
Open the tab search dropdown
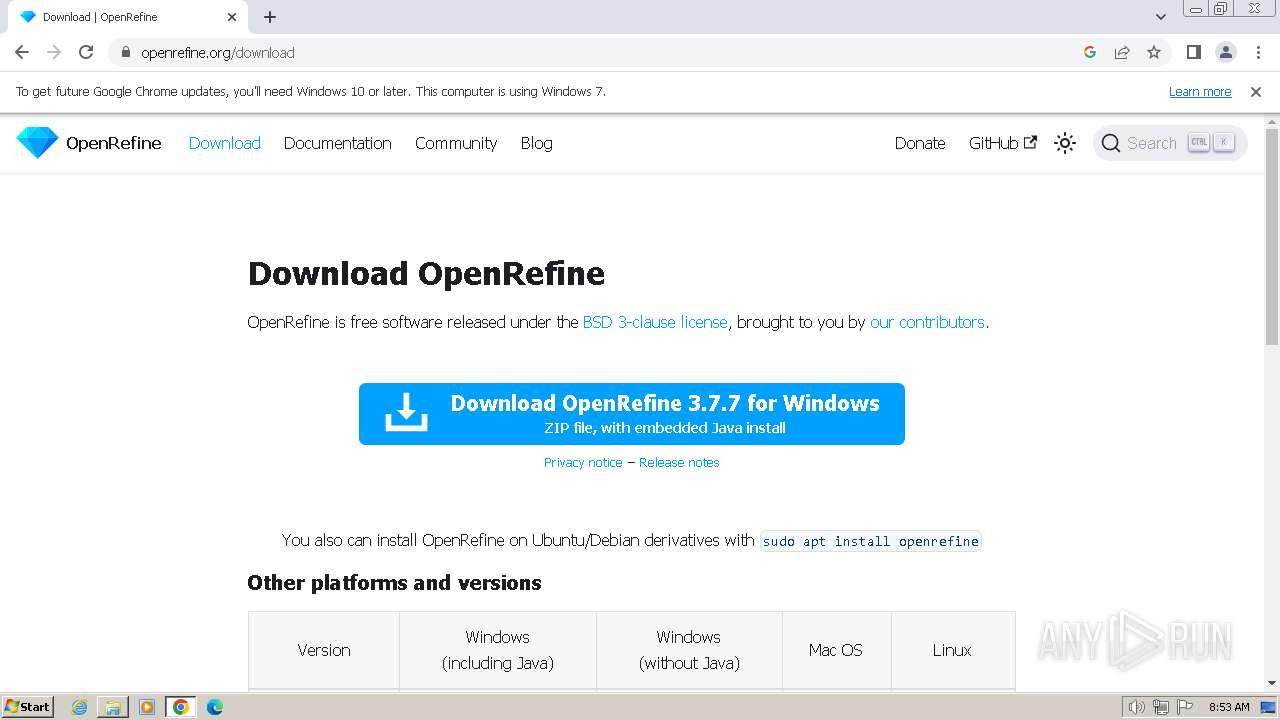[1161, 17]
